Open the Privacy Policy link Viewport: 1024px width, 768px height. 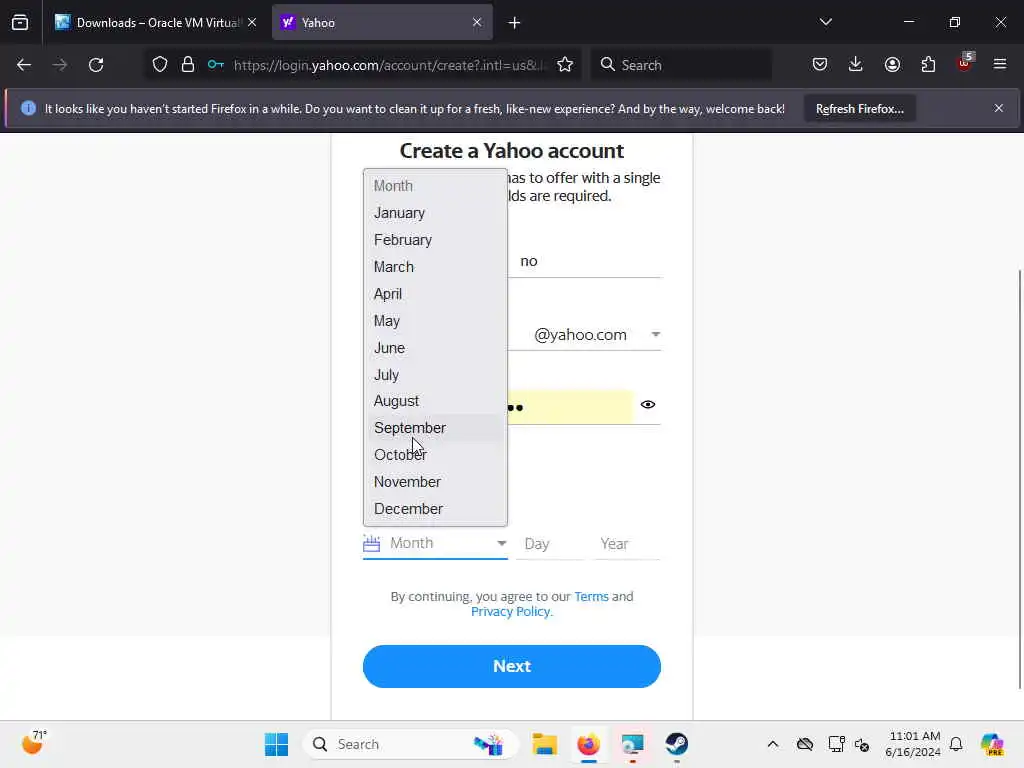coord(511,611)
